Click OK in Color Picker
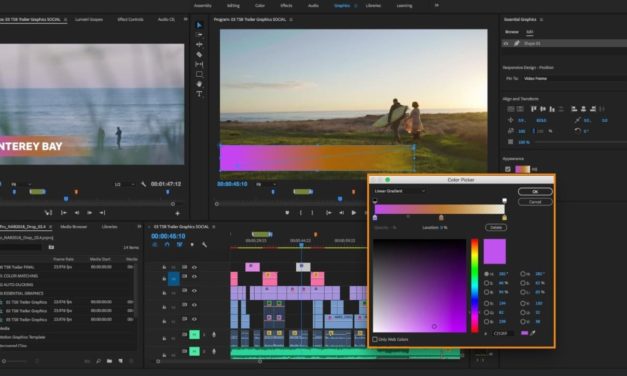Screen dimensions: 627x376 535,192
